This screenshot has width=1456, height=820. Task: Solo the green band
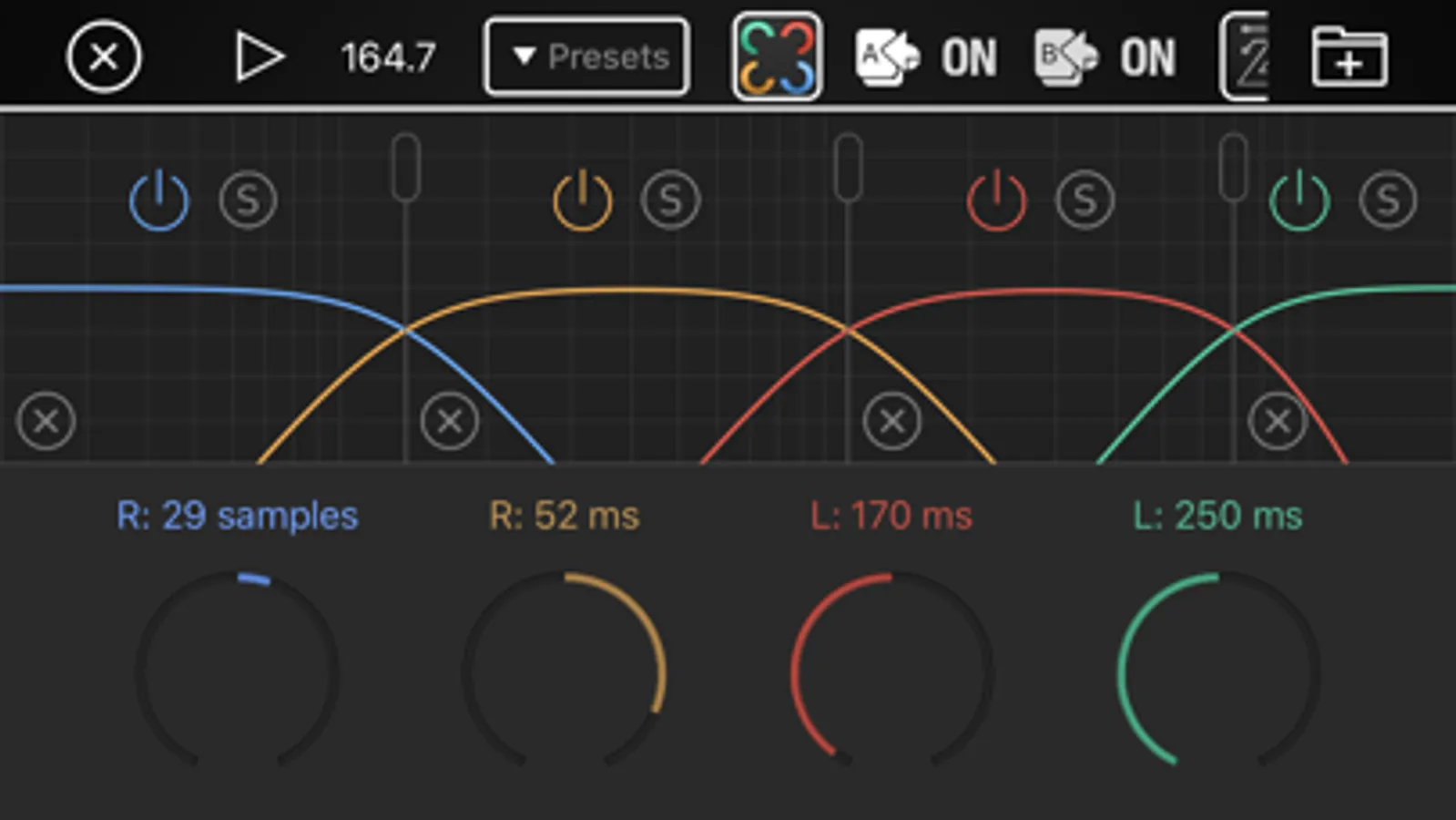click(1389, 200)
